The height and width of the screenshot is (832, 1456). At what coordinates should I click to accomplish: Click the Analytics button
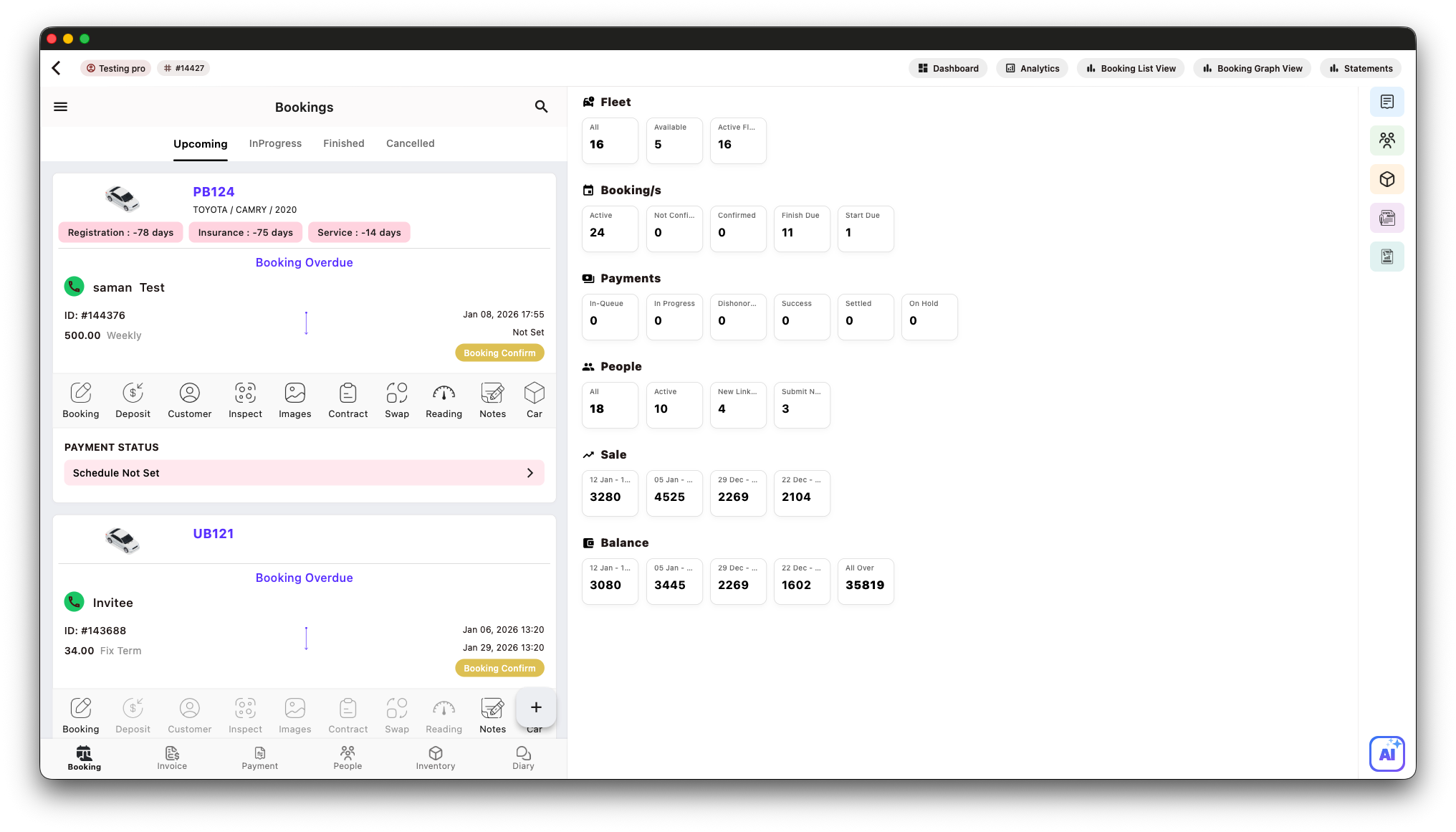coord(1032,68)
